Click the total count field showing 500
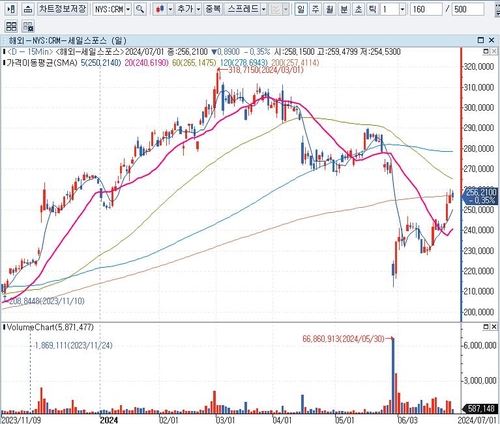Image resolution: width=500 pixels, height=424 pixels. pos(468,9)
